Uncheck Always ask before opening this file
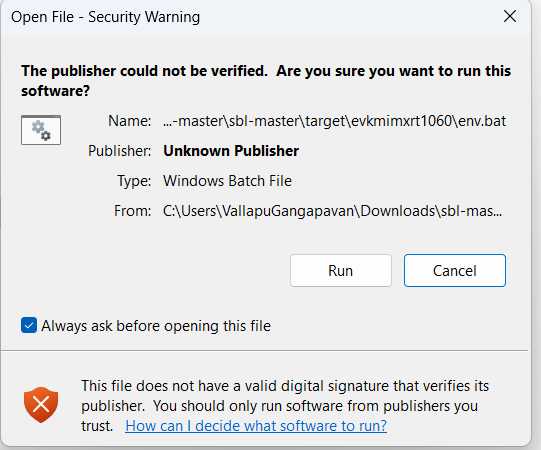This screenshot has width=541, height=450. [x=29, y=325]
